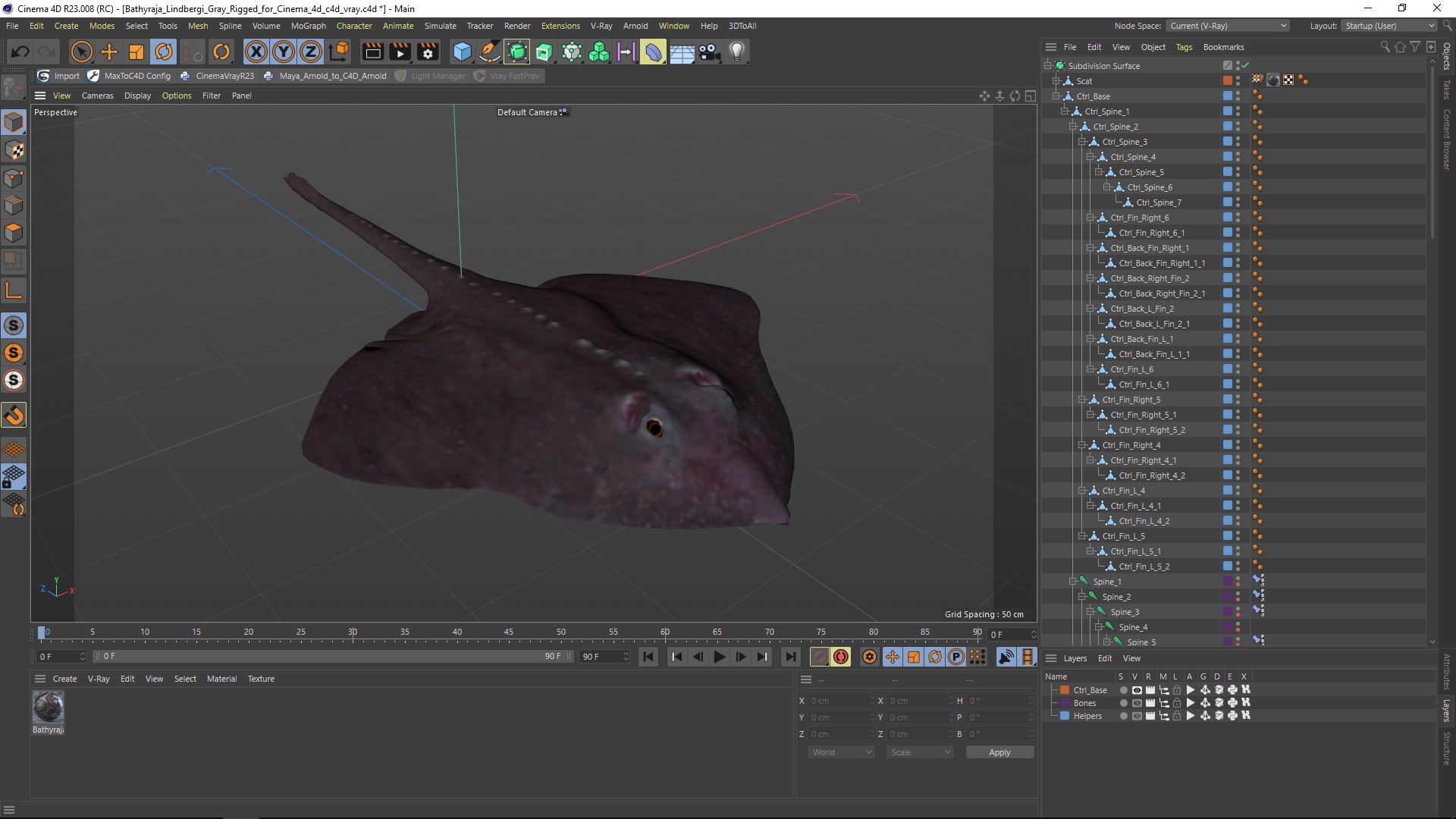Go to end of animation

(791, 657)
